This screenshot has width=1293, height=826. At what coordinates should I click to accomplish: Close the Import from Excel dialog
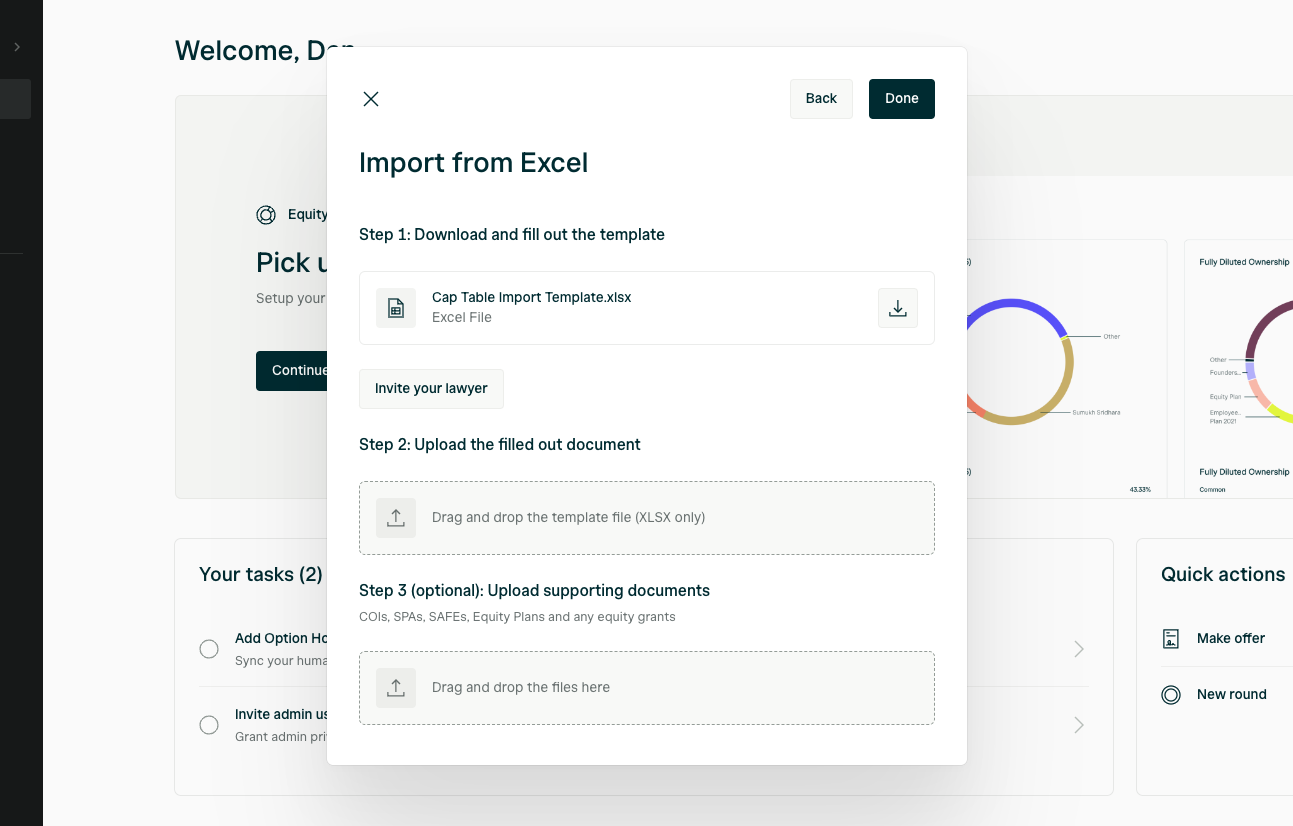(x=371, y=99)
